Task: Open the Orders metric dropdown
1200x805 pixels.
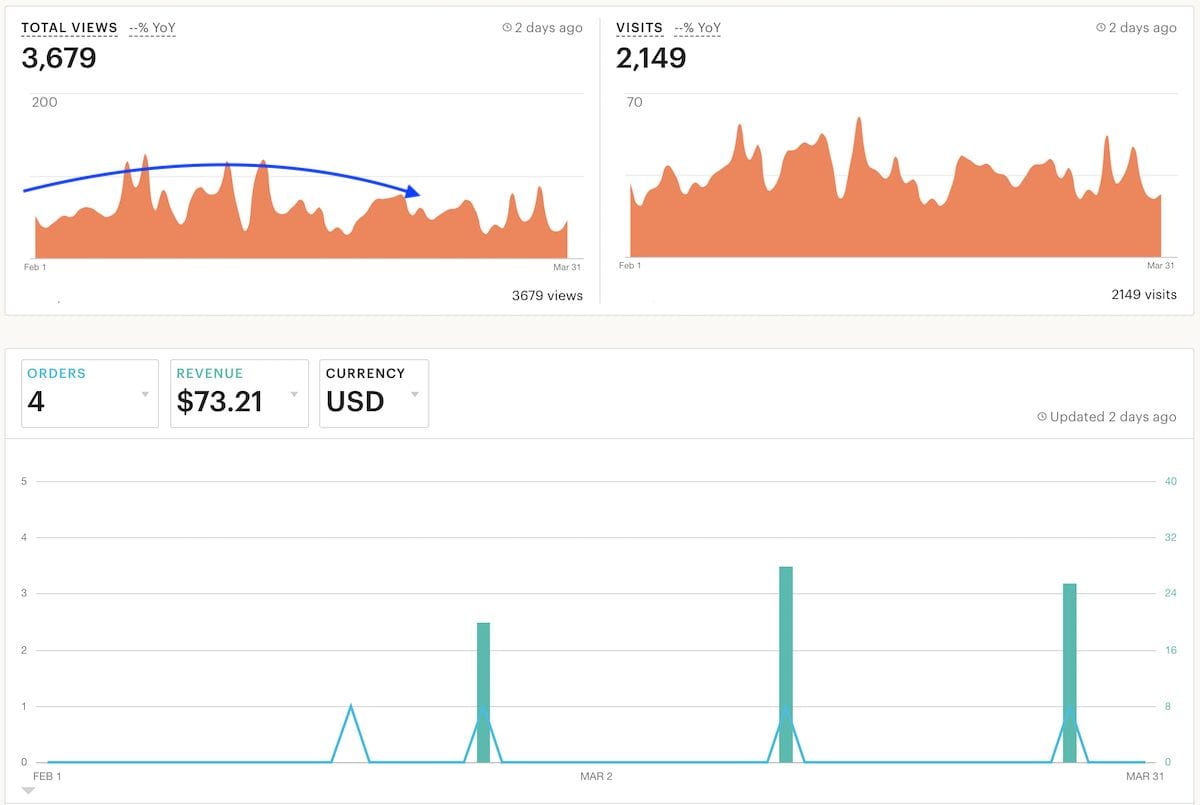Action: 90,394
